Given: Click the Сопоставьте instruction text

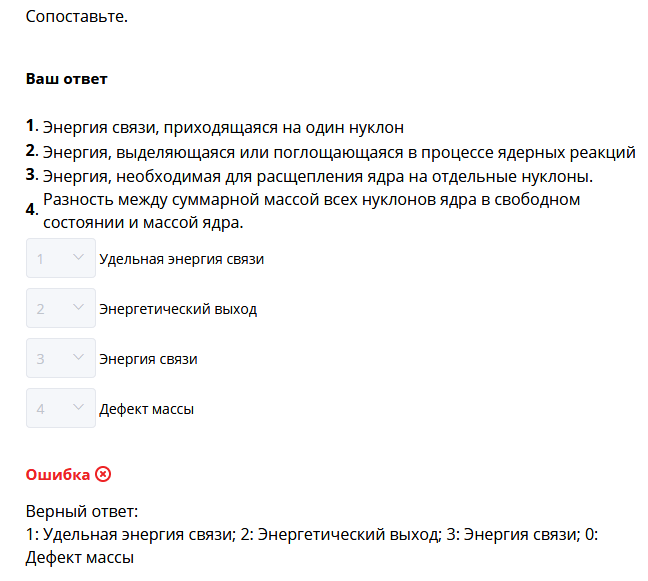Looking at the screenshot, I should pos(77,17).
